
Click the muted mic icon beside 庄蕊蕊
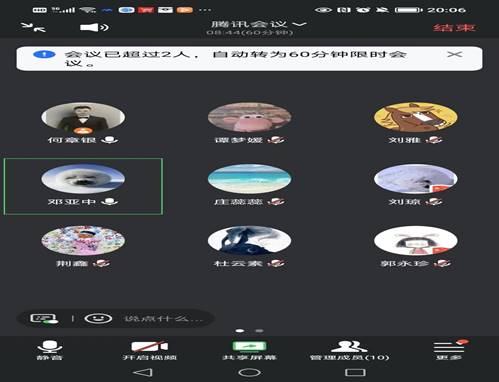276,201
